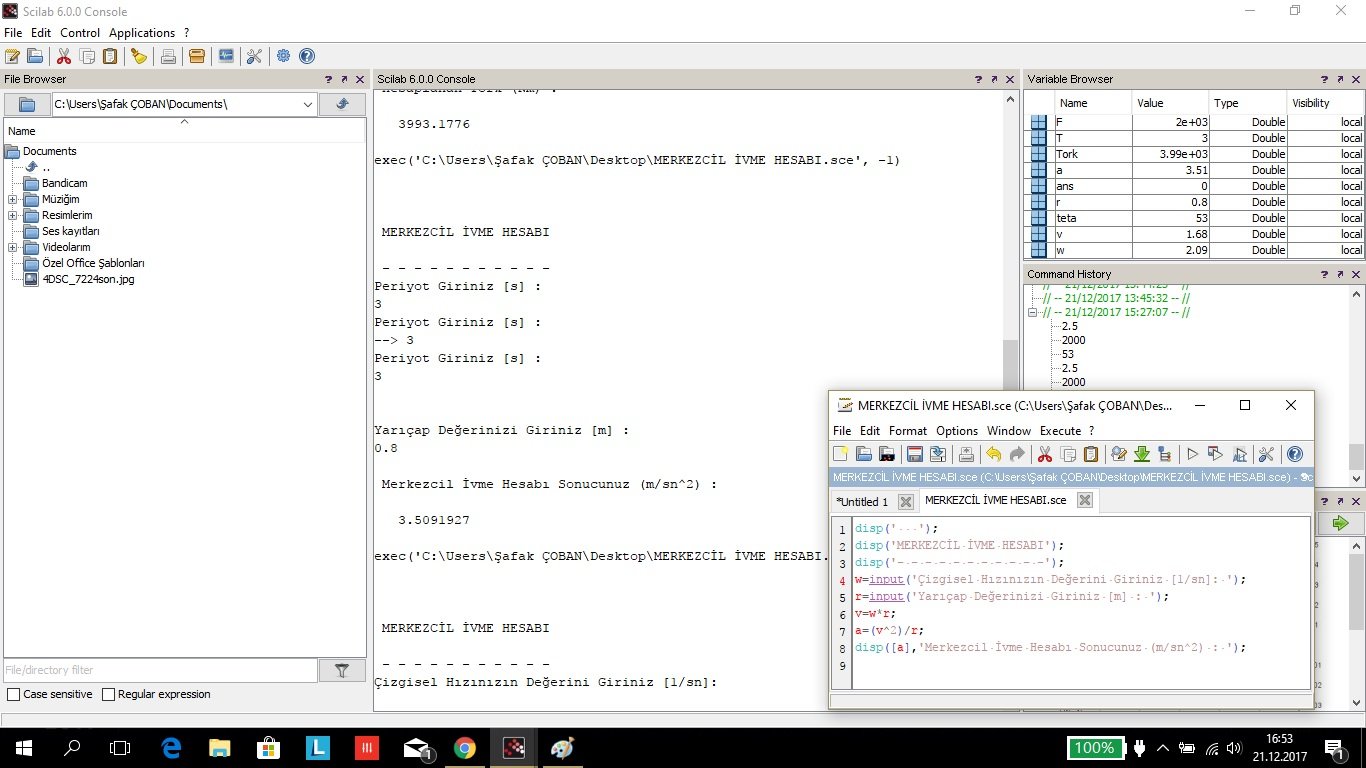This screenshot has width=1366, height=768.
Task: Click the green arrow button behind SciNotes
Action: pos(1340,523)
